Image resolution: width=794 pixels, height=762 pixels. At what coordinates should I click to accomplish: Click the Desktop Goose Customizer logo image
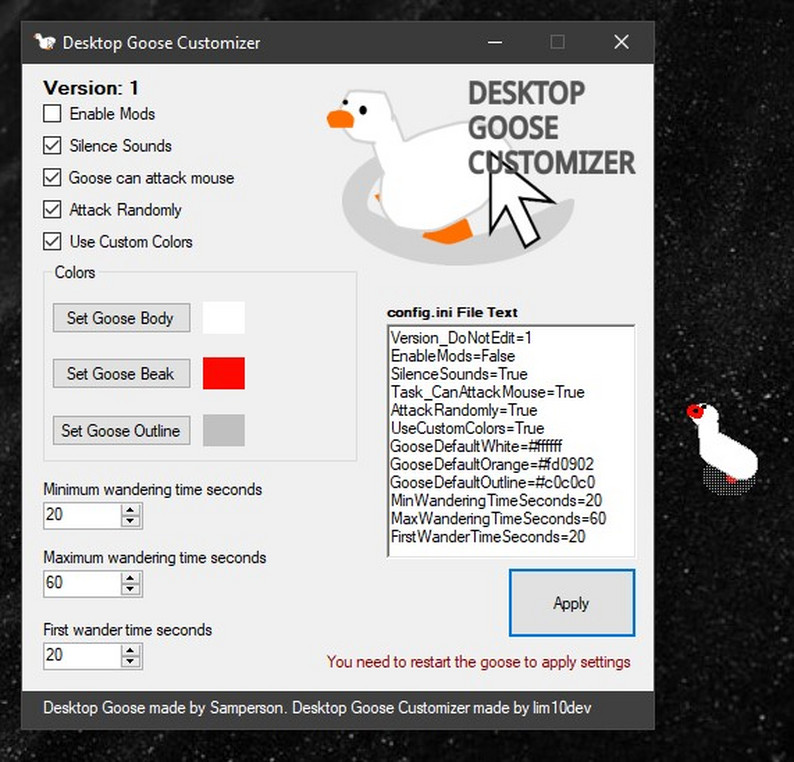pos(481,171)
